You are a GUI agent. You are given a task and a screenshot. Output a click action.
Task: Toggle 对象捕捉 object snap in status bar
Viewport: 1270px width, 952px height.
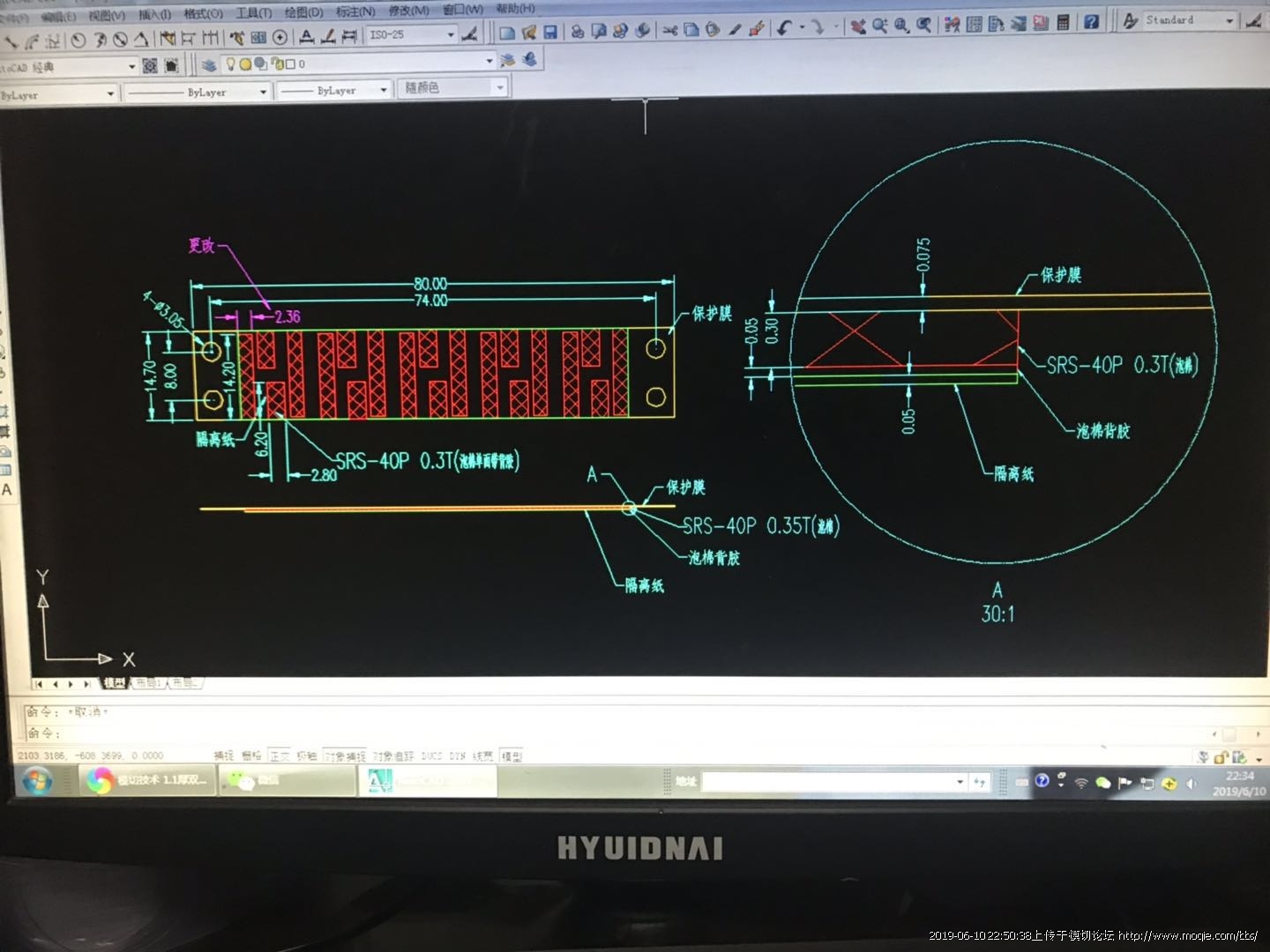tap(344, 756)
